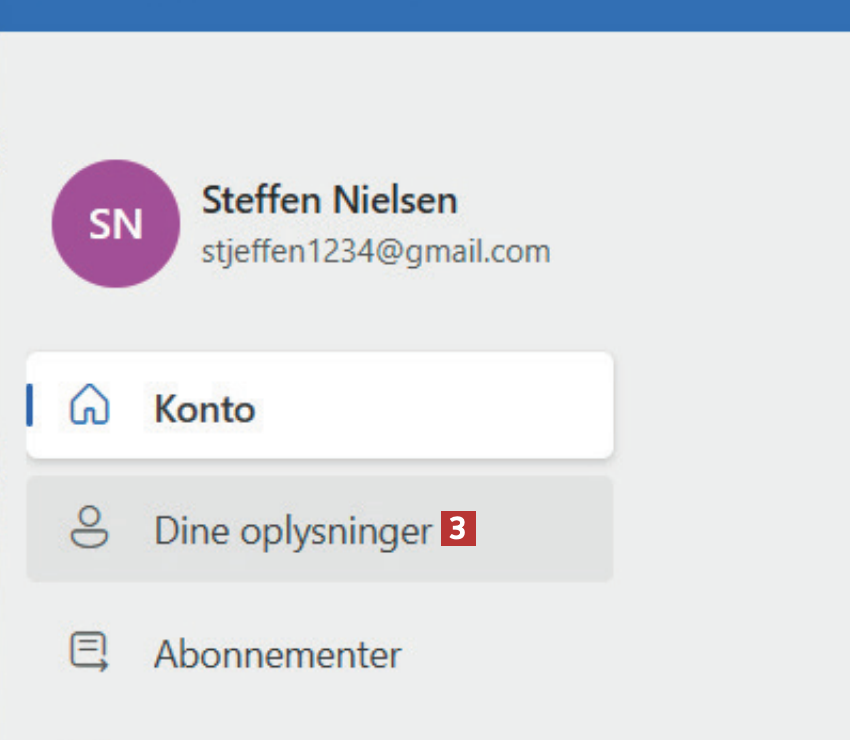This screenshot has width=850, height=740.
Task: Click the white SN initials text
Action: (x=115, y=225)
